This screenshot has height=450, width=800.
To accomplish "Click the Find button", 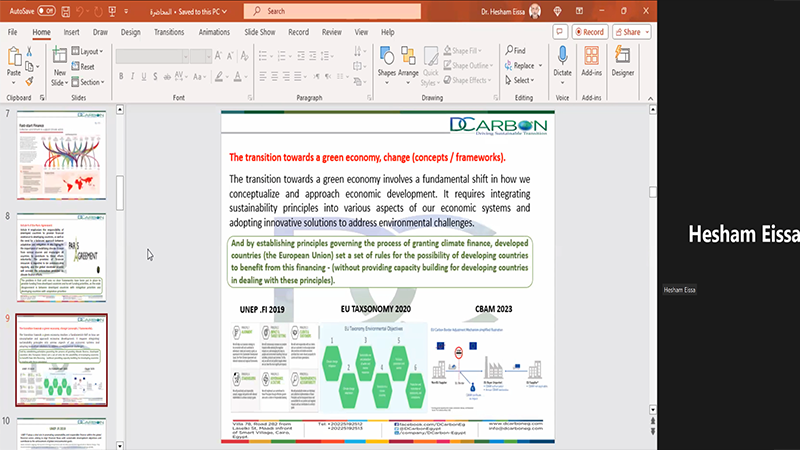I will coord(515,51).
